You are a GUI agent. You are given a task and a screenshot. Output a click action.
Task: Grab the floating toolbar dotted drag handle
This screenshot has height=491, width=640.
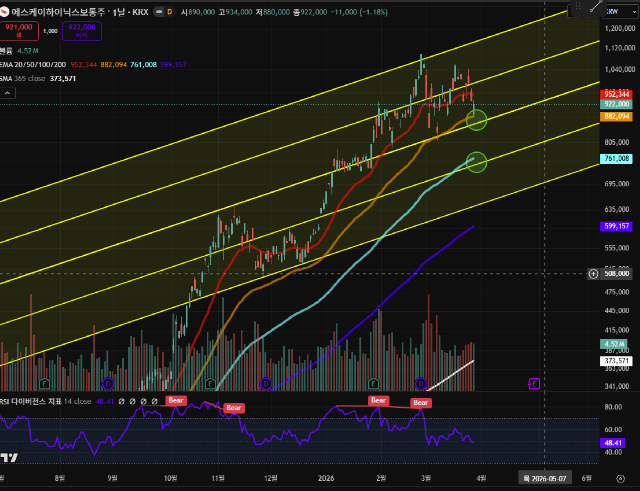578,6
